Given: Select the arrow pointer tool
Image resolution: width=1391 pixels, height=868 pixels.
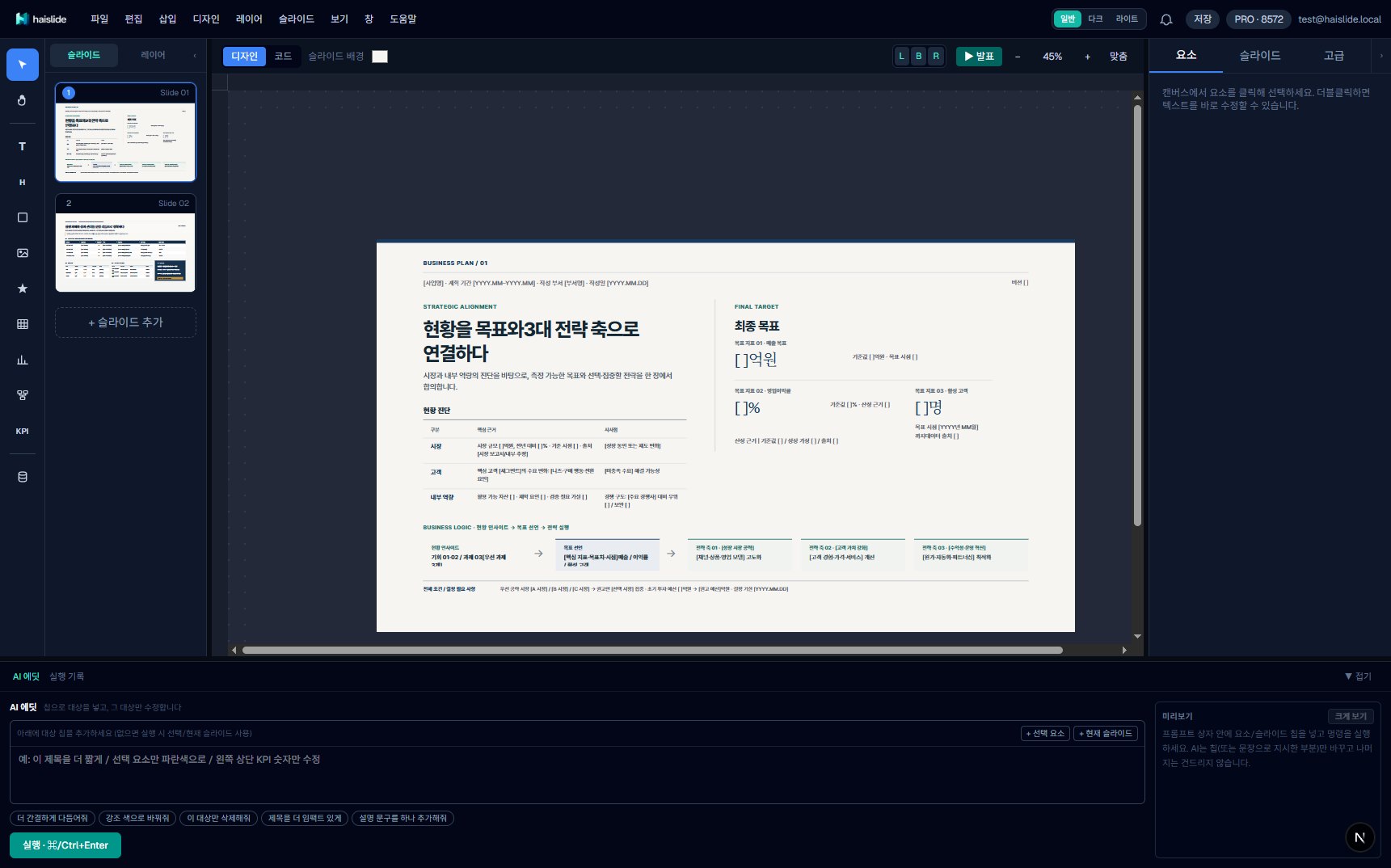Looking at the screenshot, I should [23, 65].
